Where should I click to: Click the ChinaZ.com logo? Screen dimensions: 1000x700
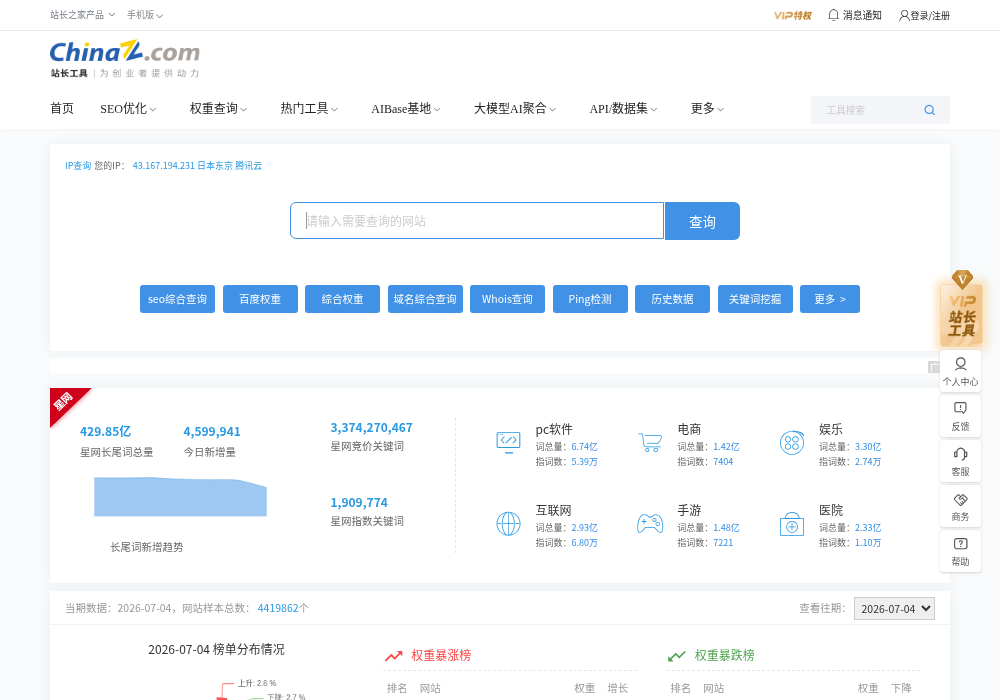[125, 59]
